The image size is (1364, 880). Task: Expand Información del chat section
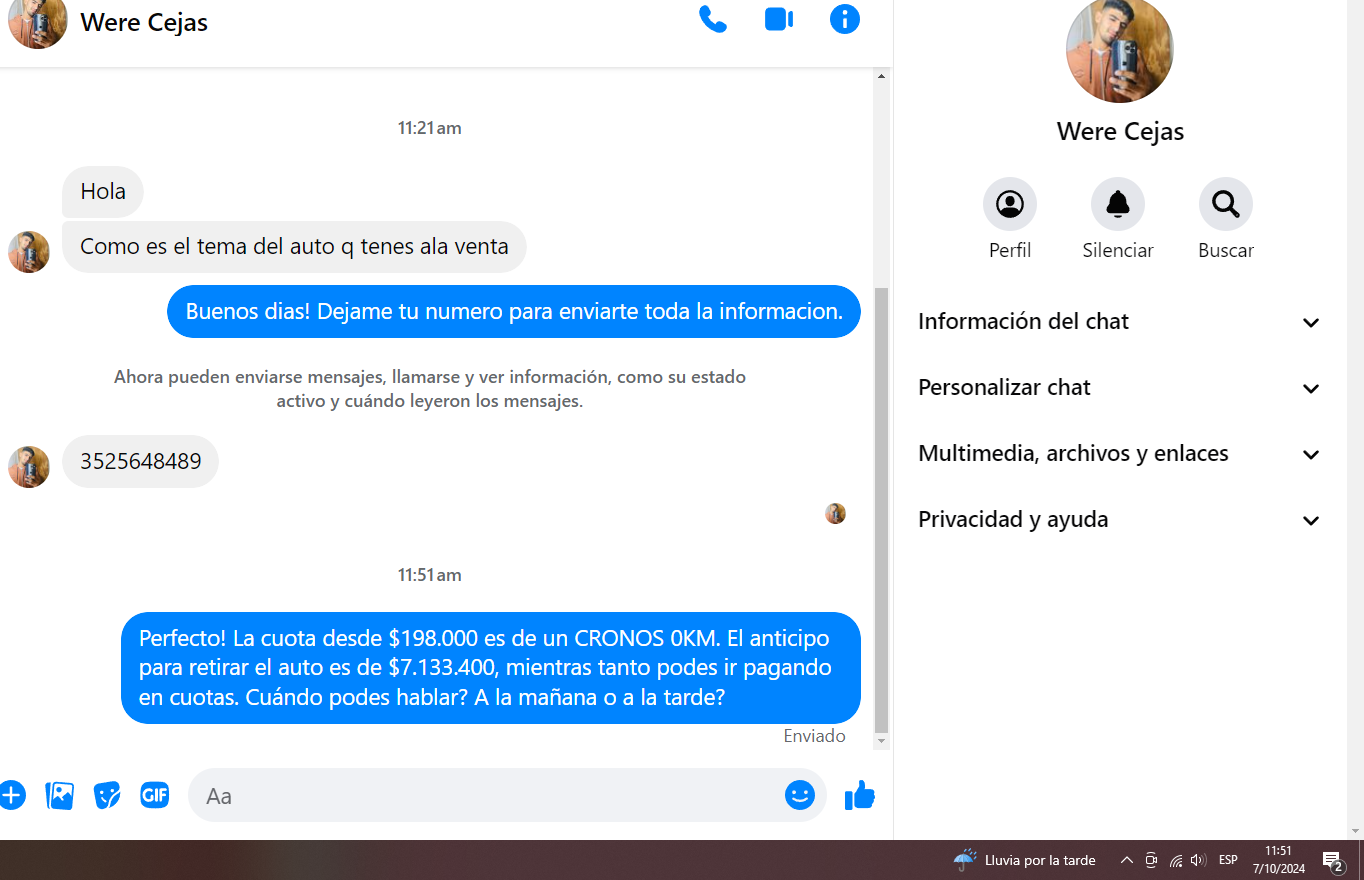tap(1119, 322)
